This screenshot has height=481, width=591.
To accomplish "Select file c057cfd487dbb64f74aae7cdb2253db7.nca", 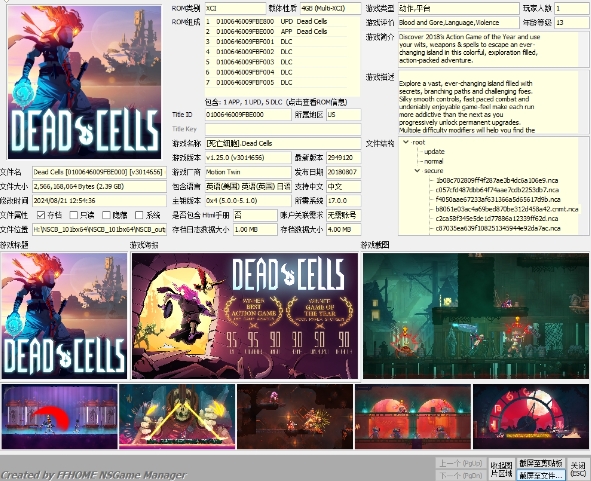I will 497,190.
